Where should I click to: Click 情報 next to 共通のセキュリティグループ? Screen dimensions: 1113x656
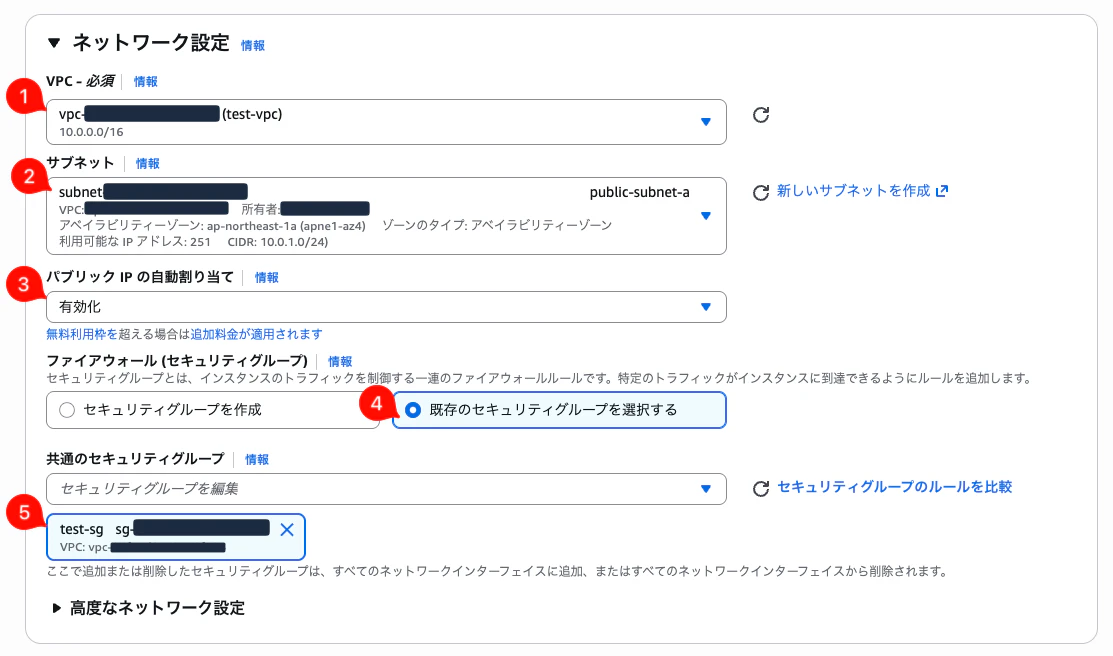255,459
